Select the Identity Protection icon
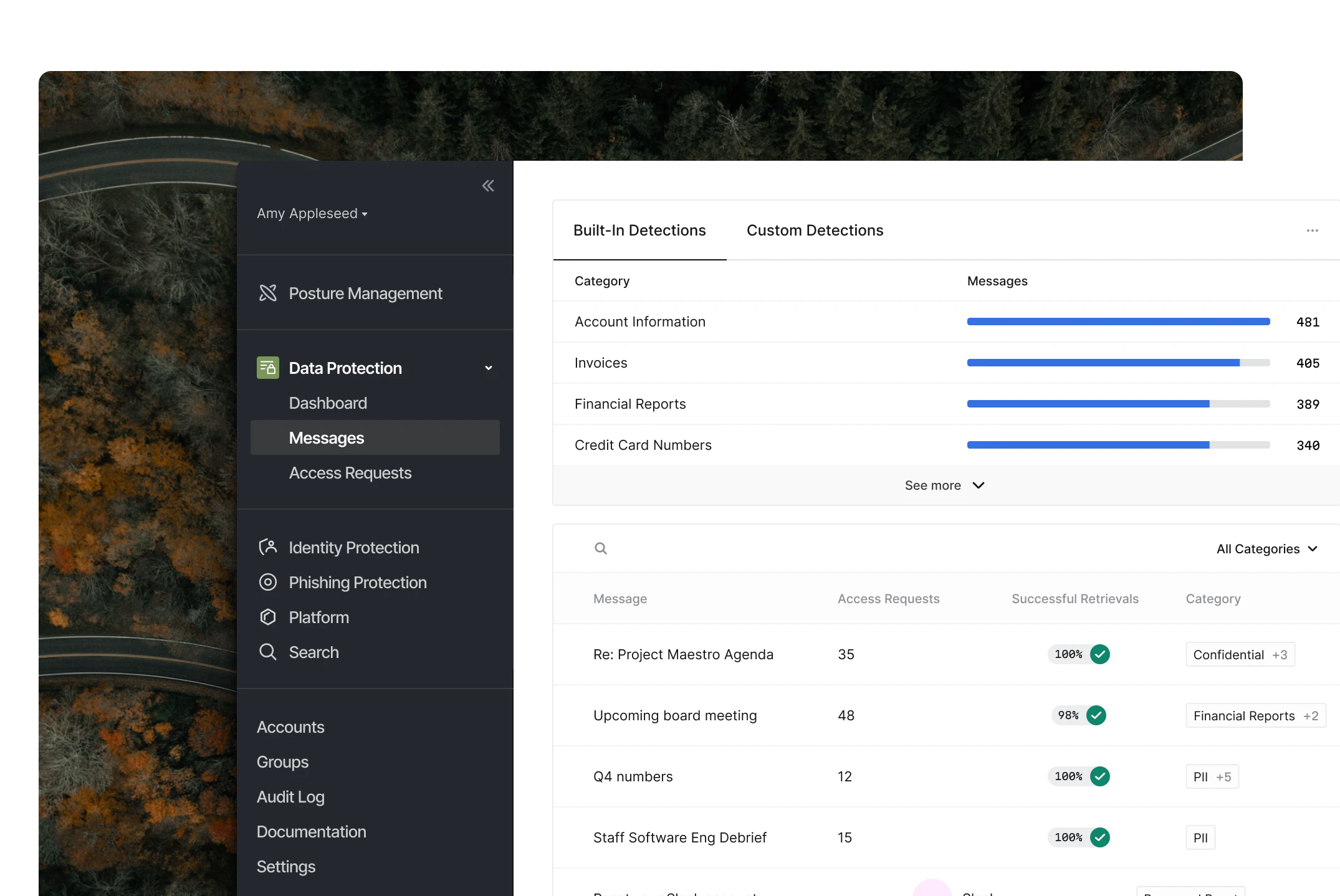 pyautogui.click(x=268, y=546)
